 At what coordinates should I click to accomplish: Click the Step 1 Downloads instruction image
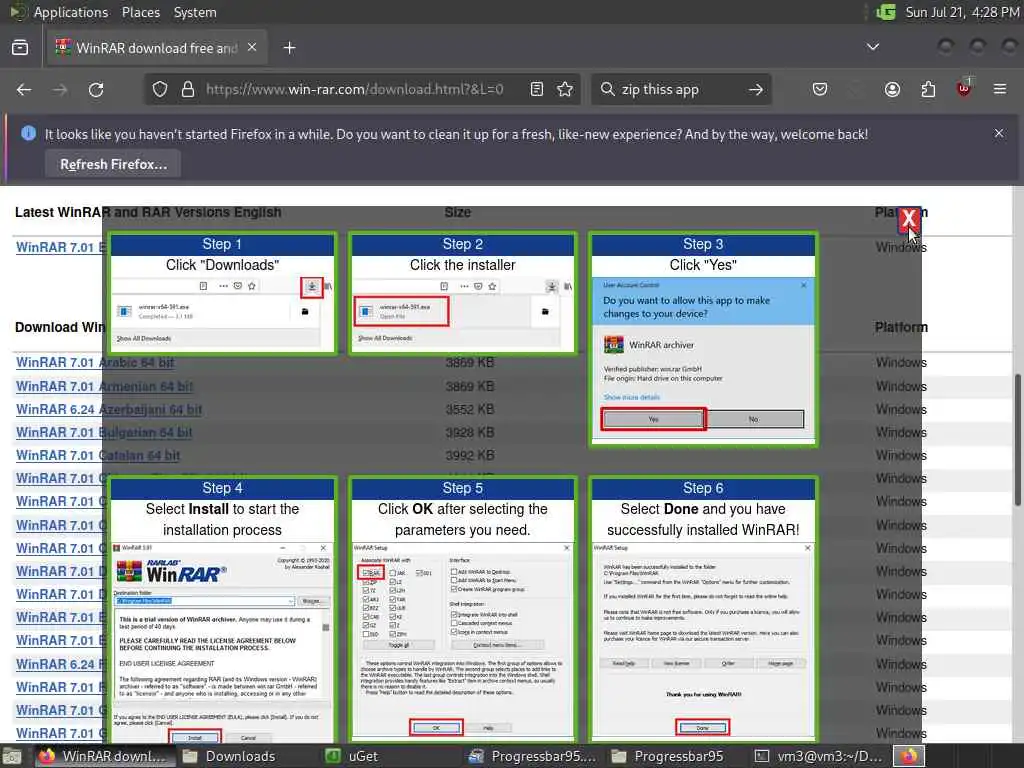(222, 293)
